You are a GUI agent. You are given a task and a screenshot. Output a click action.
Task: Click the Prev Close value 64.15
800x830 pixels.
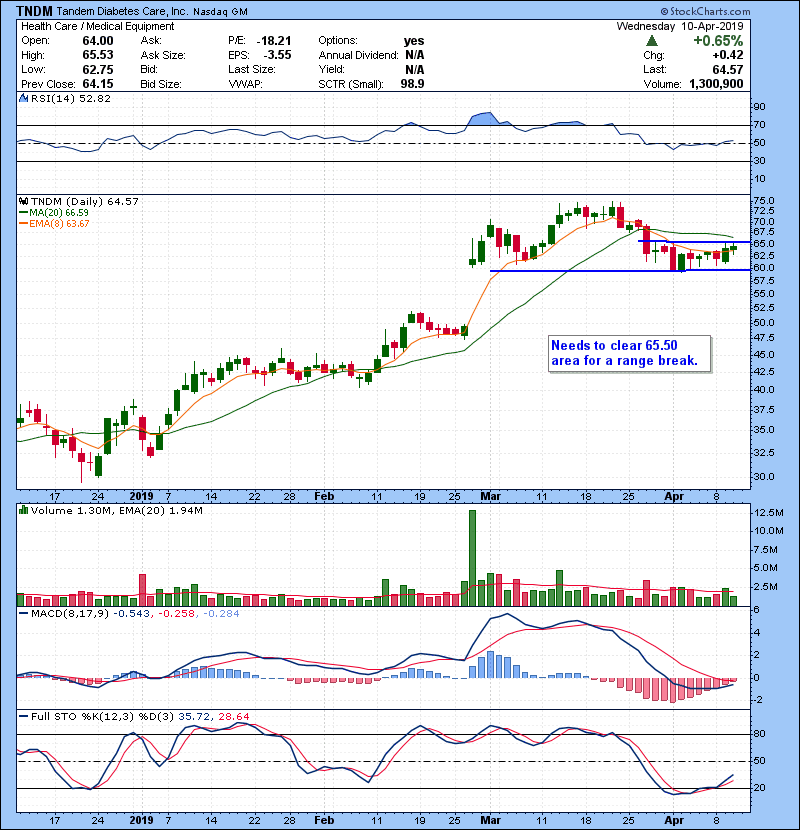coord(98,84)
